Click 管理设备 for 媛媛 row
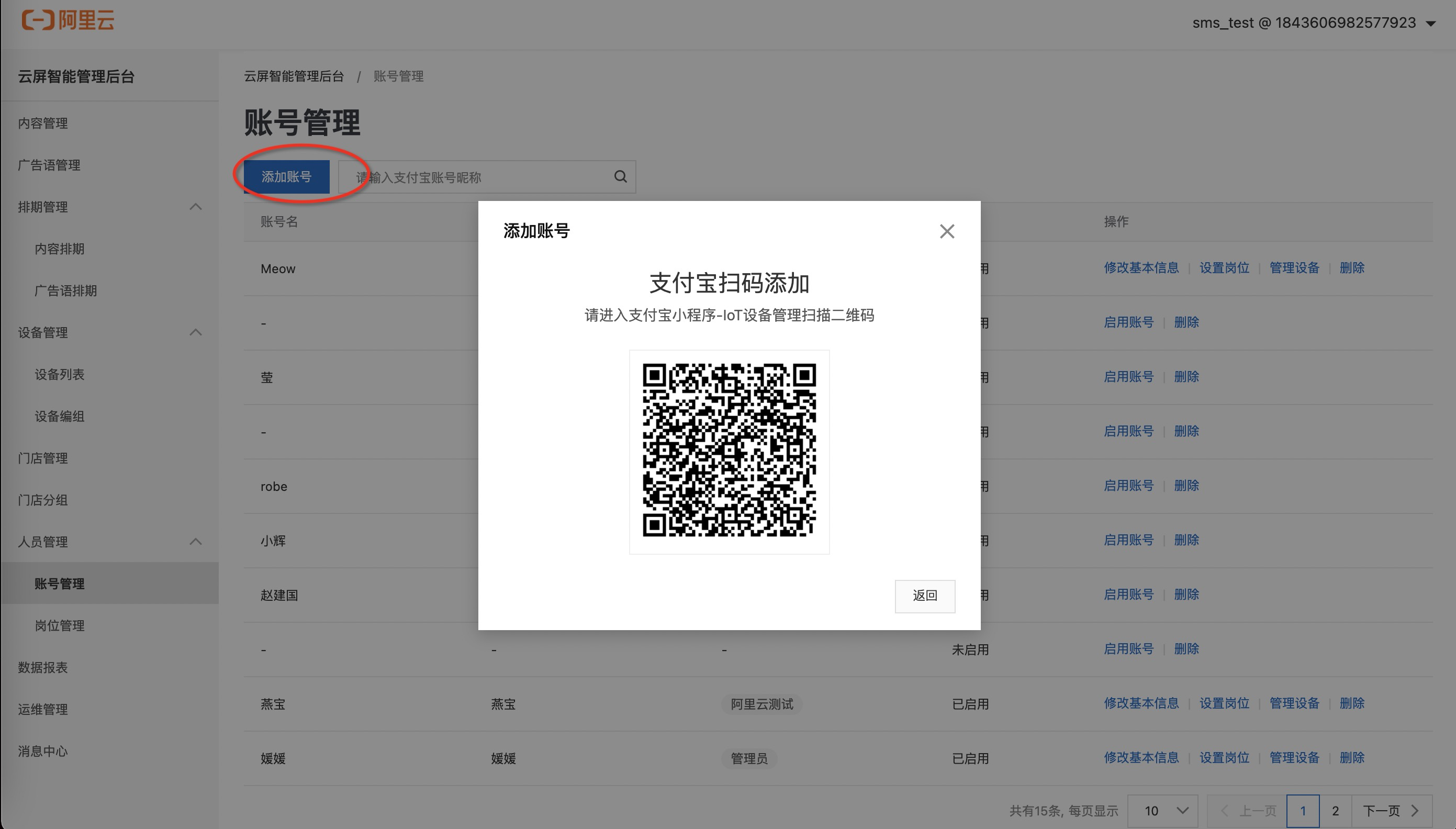This screenshot has height=829, width=1456. tap(1294, 758)
